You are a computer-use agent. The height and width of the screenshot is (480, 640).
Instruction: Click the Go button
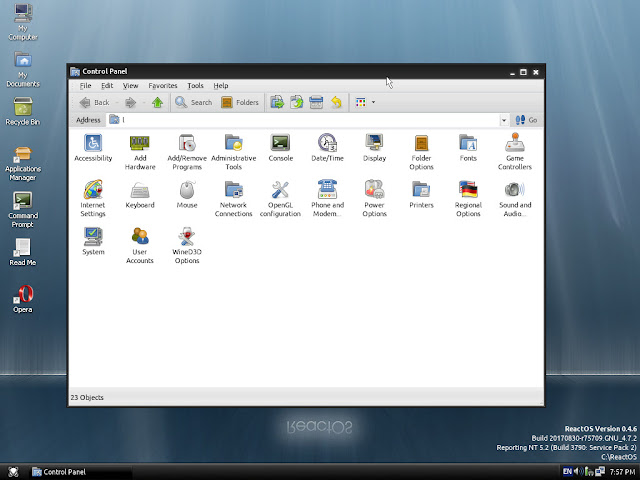[x=527, y=120]
